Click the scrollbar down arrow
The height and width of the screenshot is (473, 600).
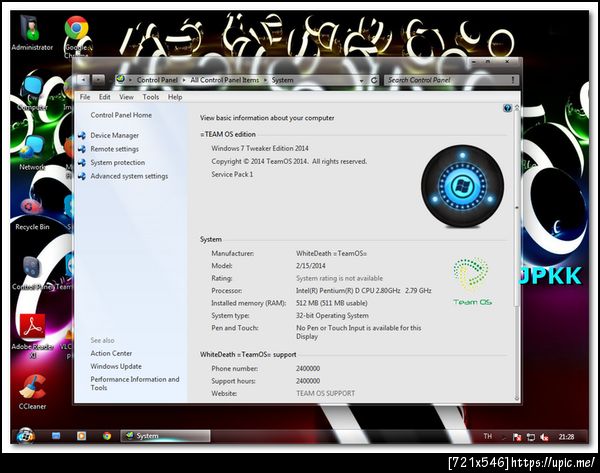[517, 398]
